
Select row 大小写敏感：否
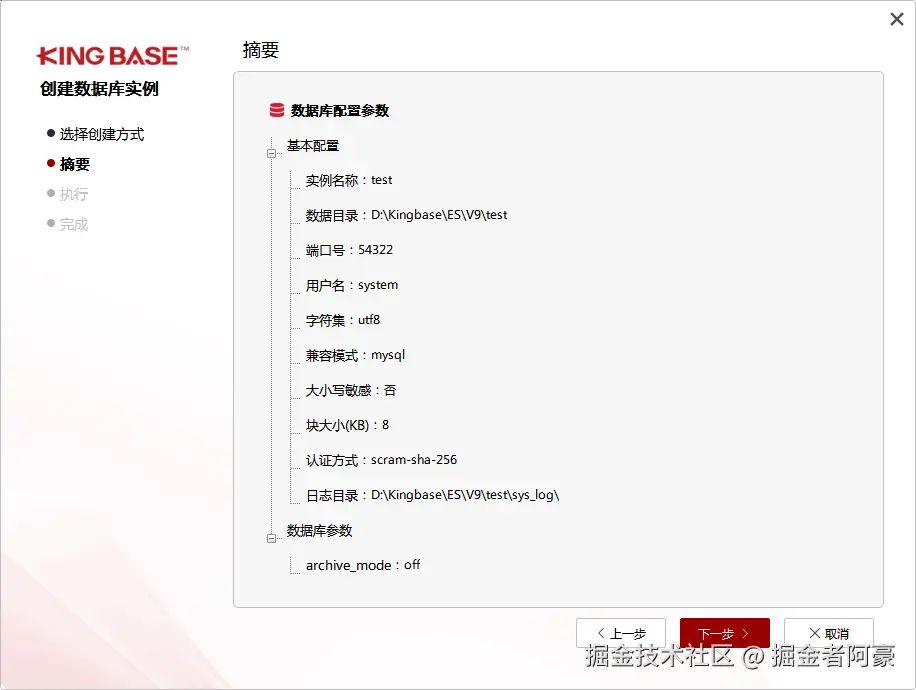(351, 390)
